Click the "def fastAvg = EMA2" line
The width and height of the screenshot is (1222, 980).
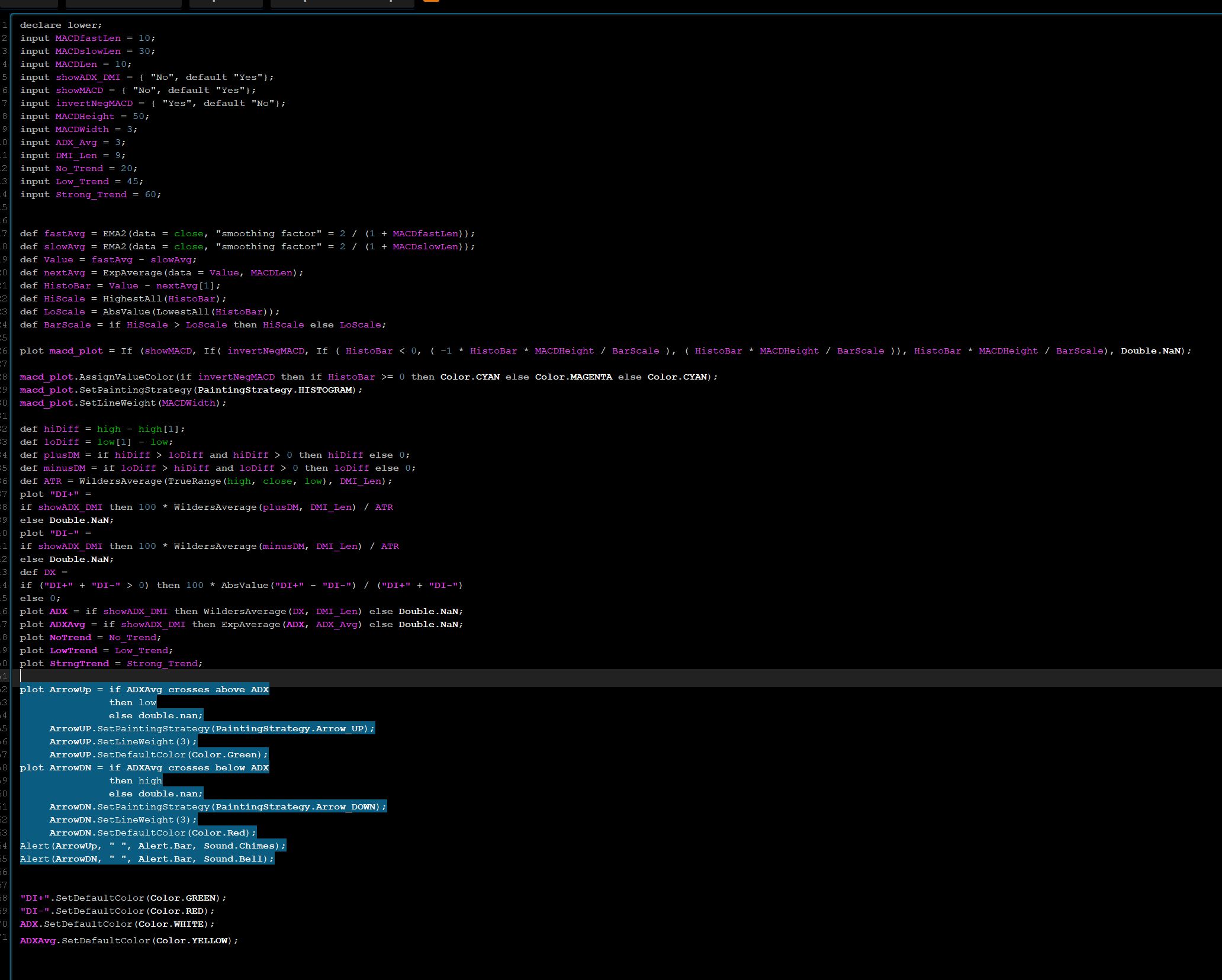point(247,233)
